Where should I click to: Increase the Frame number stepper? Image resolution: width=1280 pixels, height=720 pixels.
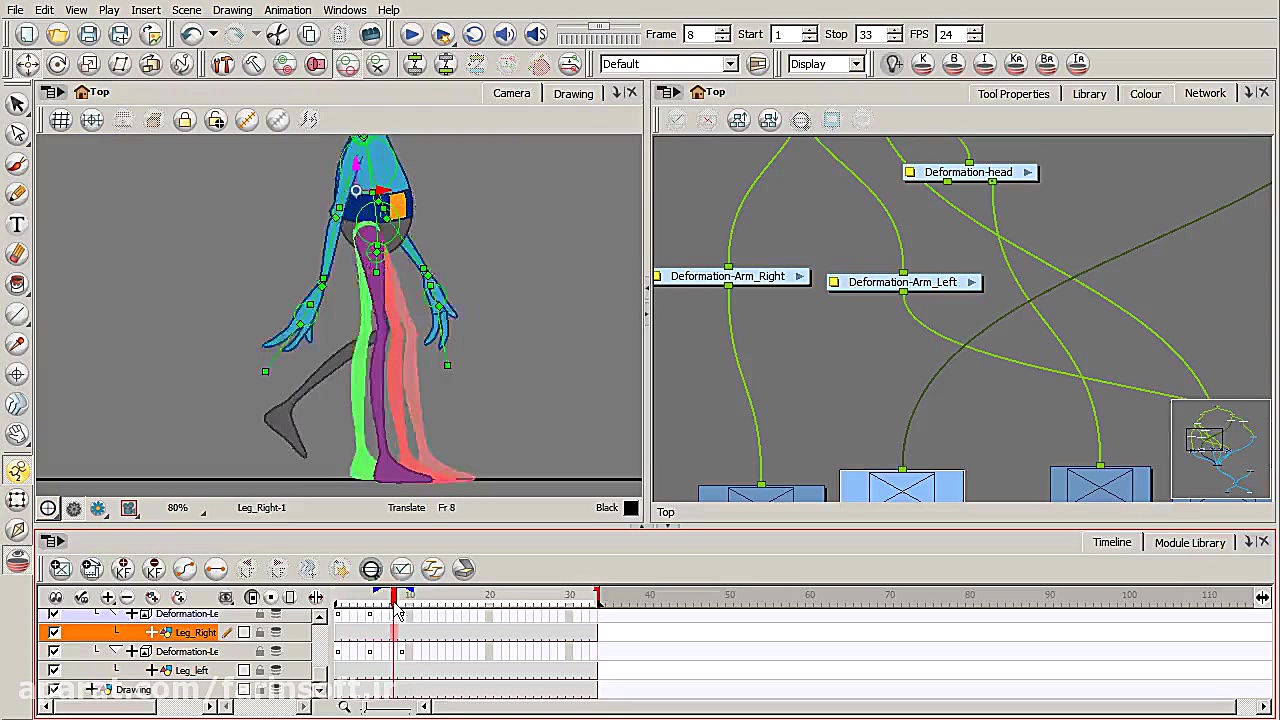click(x=722, y=29)
